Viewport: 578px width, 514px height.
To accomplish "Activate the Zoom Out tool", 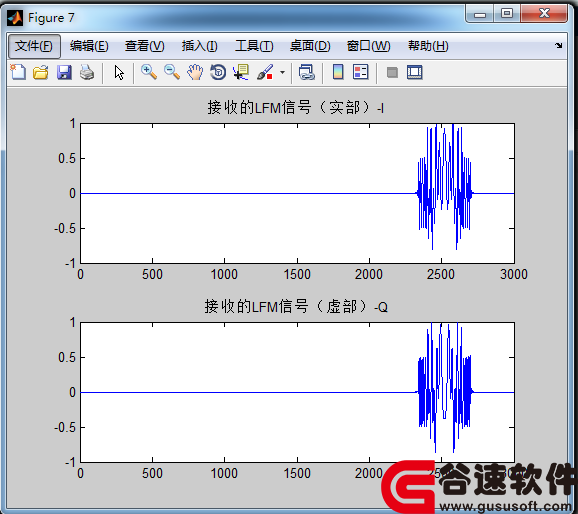I will click(x=172, y=72).
